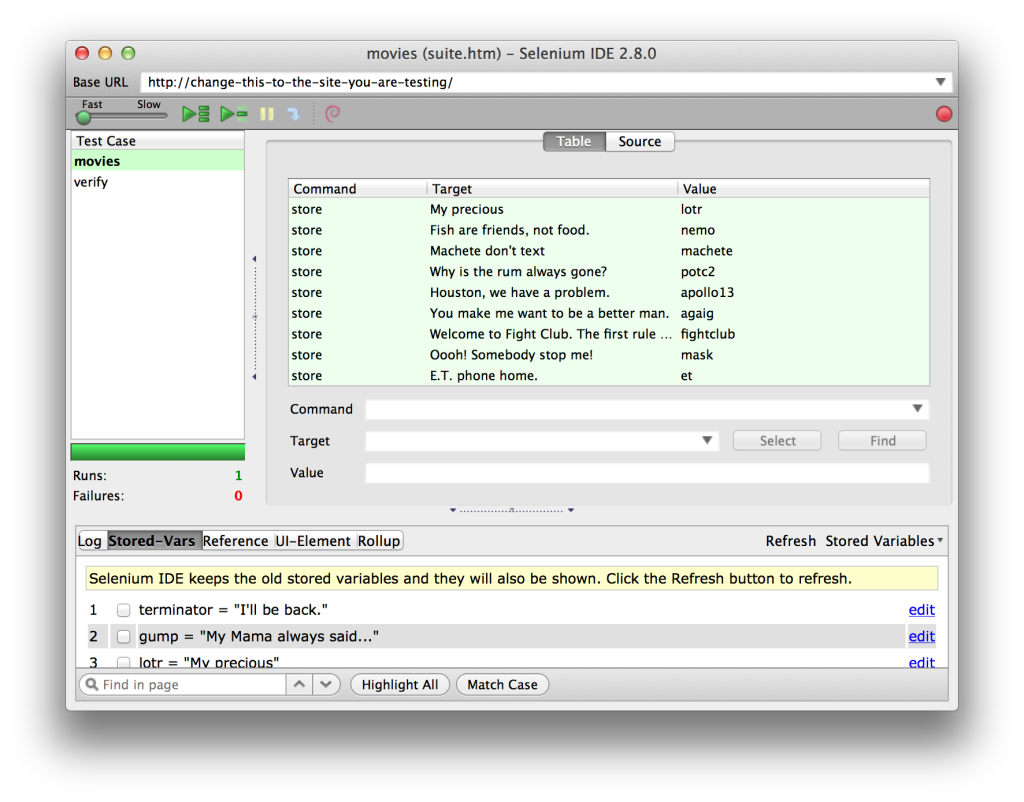The image size is (1024, 802).
Task: Focus the Value input field
Action: click(647, 473)
